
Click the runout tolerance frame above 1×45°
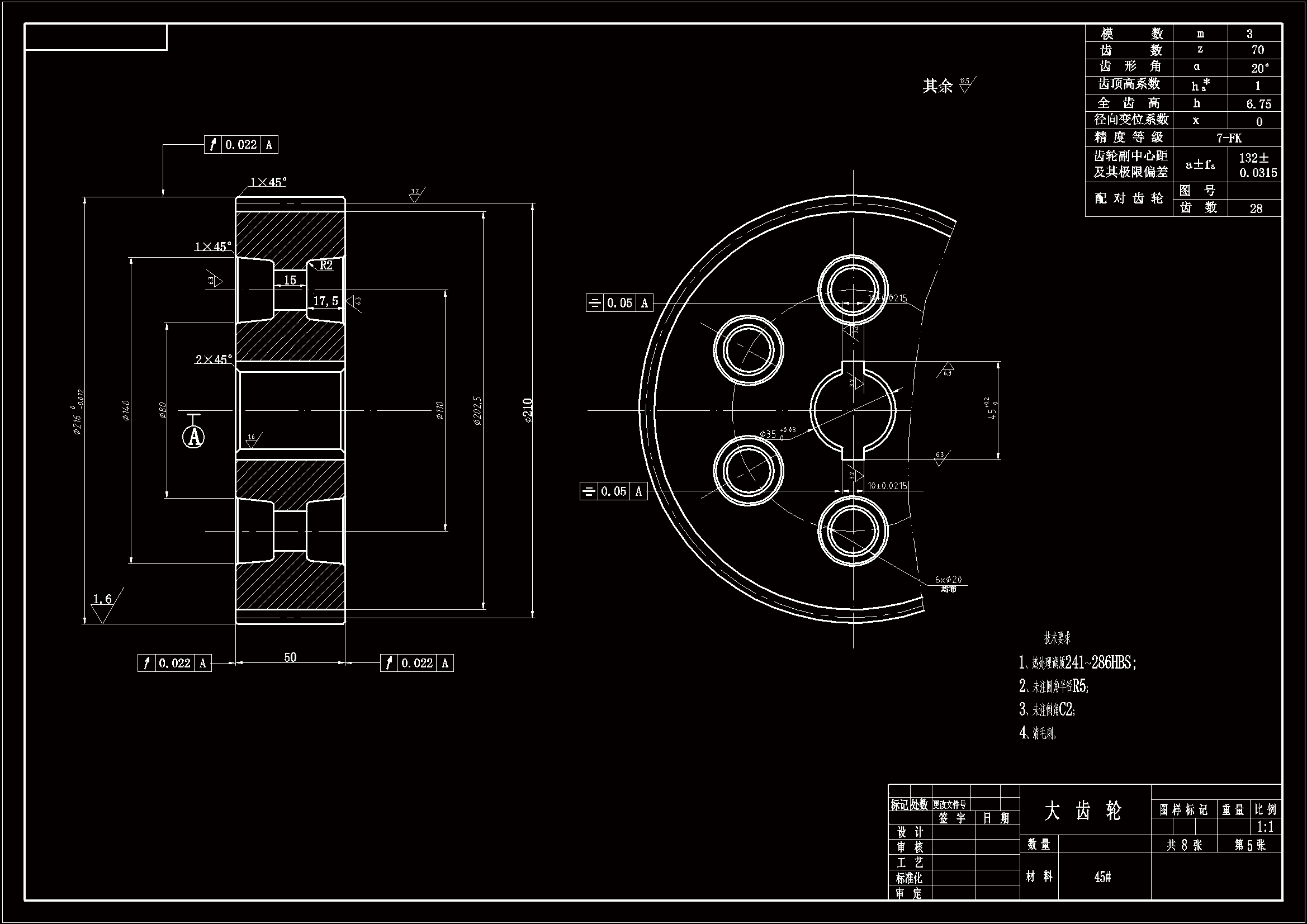pyautogui.click(x=241, y=145)
